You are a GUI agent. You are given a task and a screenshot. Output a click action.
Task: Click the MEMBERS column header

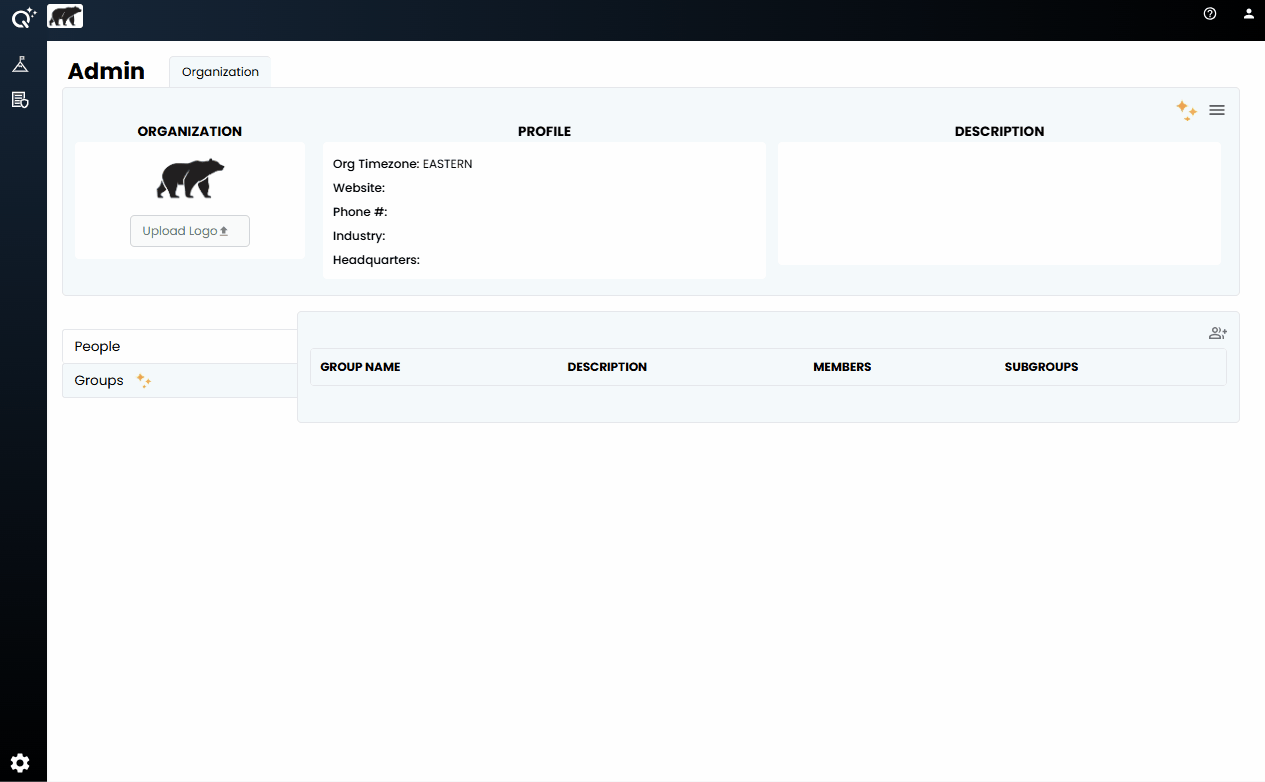tap(842, 367)
